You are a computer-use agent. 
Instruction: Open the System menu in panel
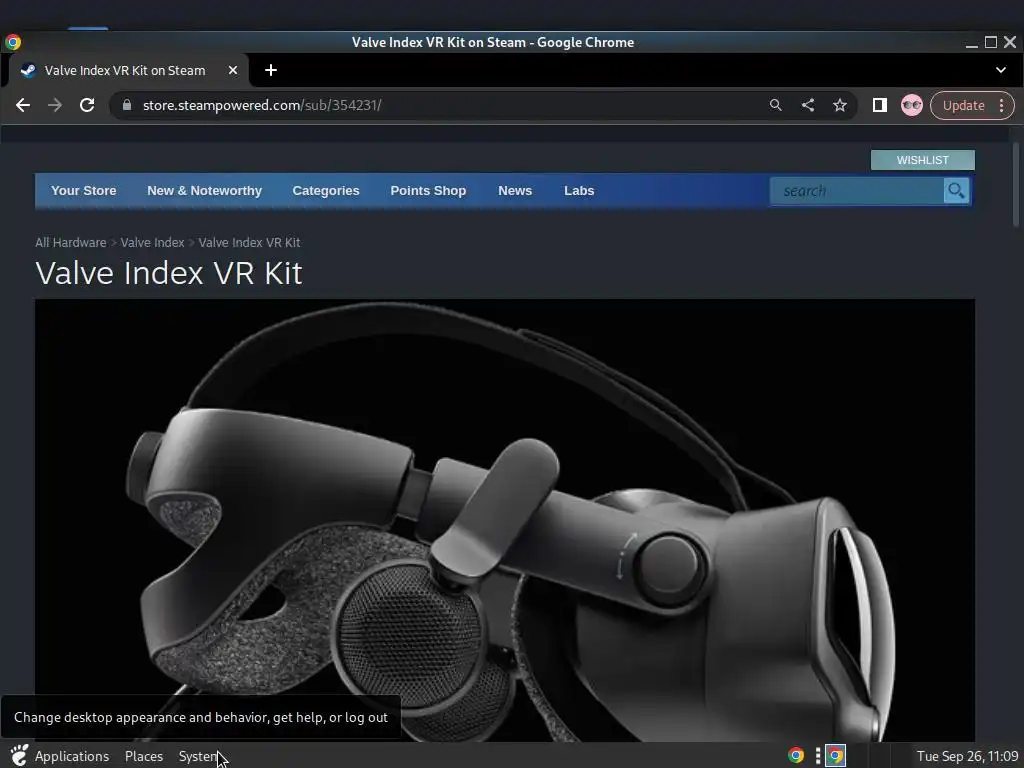(x=199, y=756)
